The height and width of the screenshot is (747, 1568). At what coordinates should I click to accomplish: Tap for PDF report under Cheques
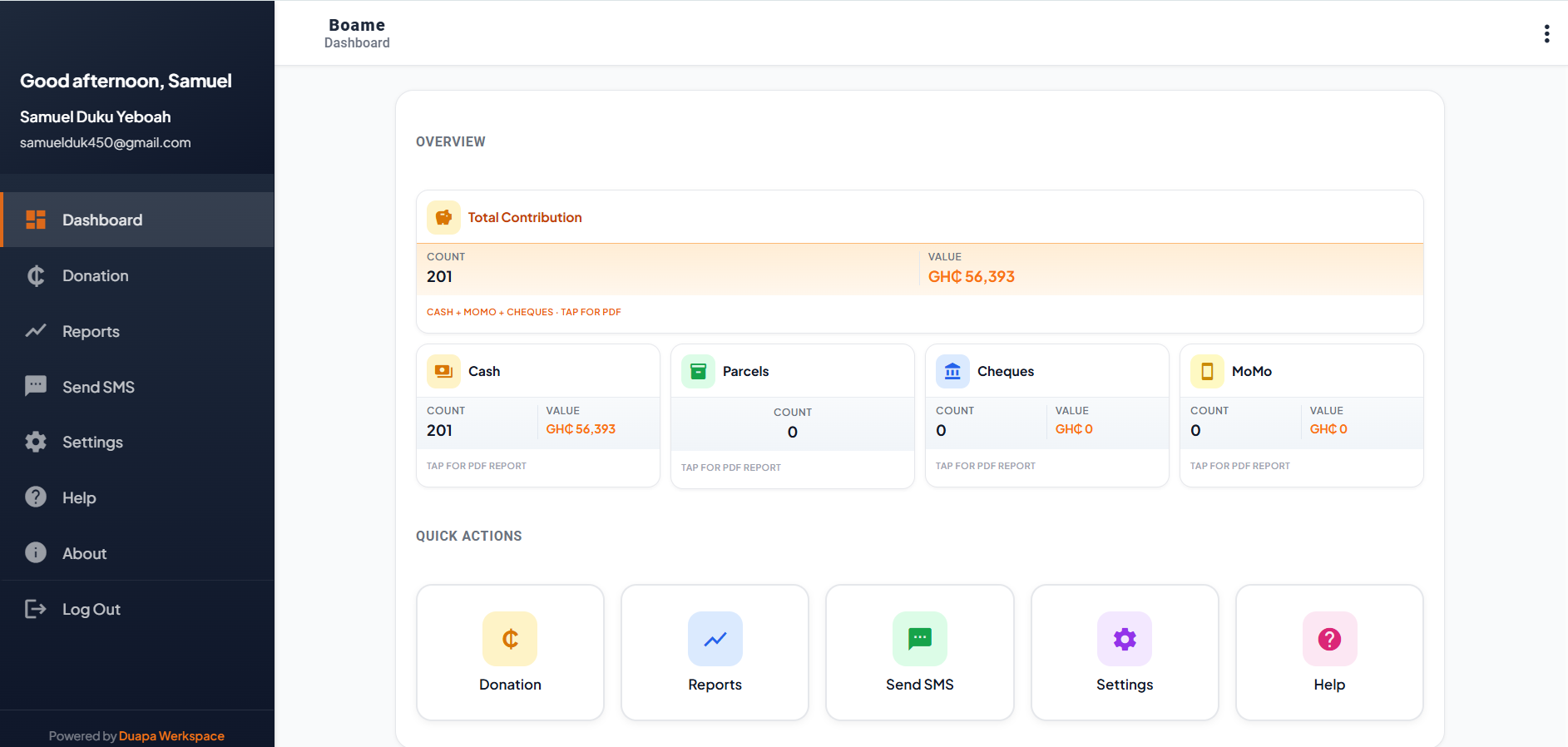tap(986, 466)
